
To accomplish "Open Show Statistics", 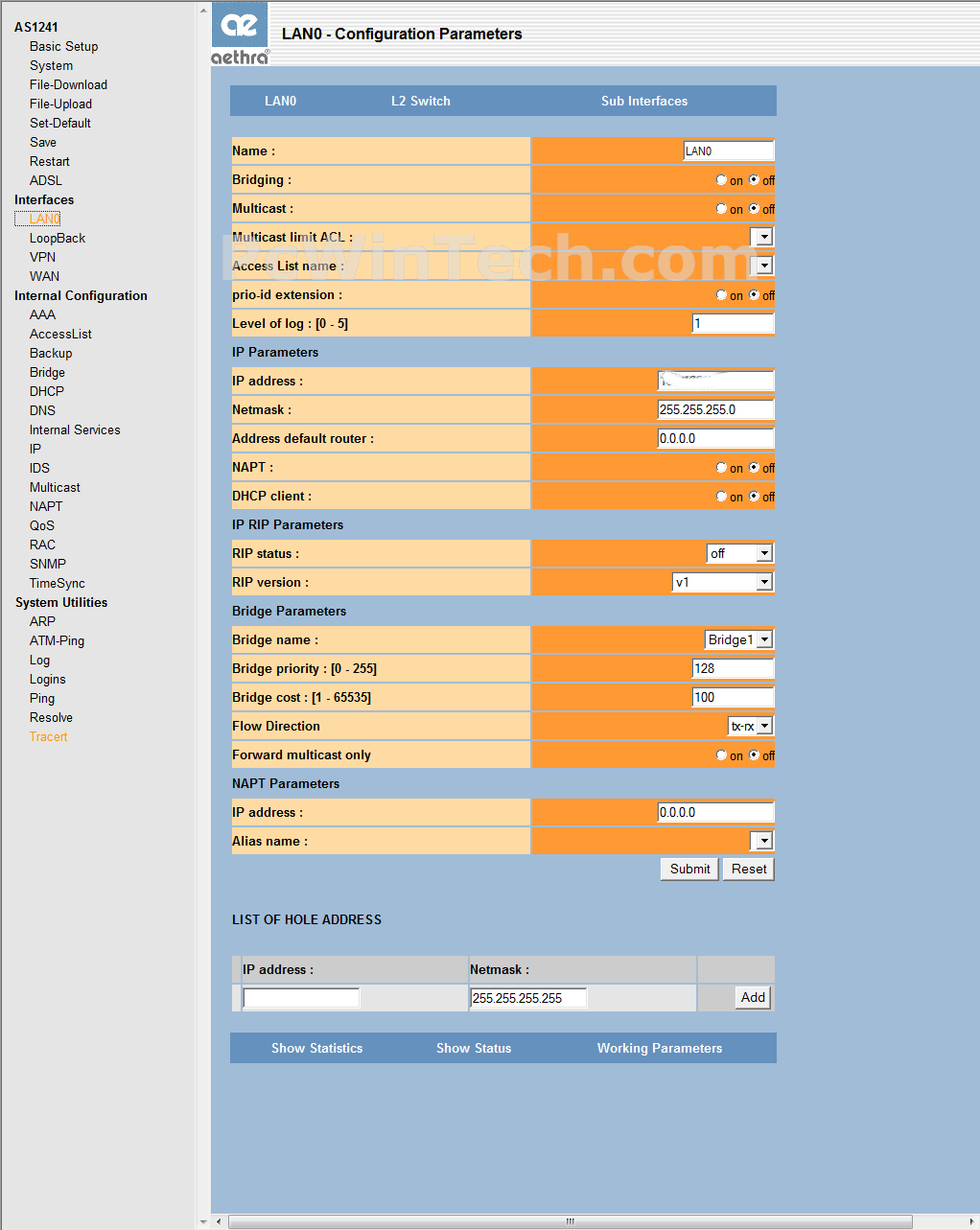I will (x=317, y=1048).
